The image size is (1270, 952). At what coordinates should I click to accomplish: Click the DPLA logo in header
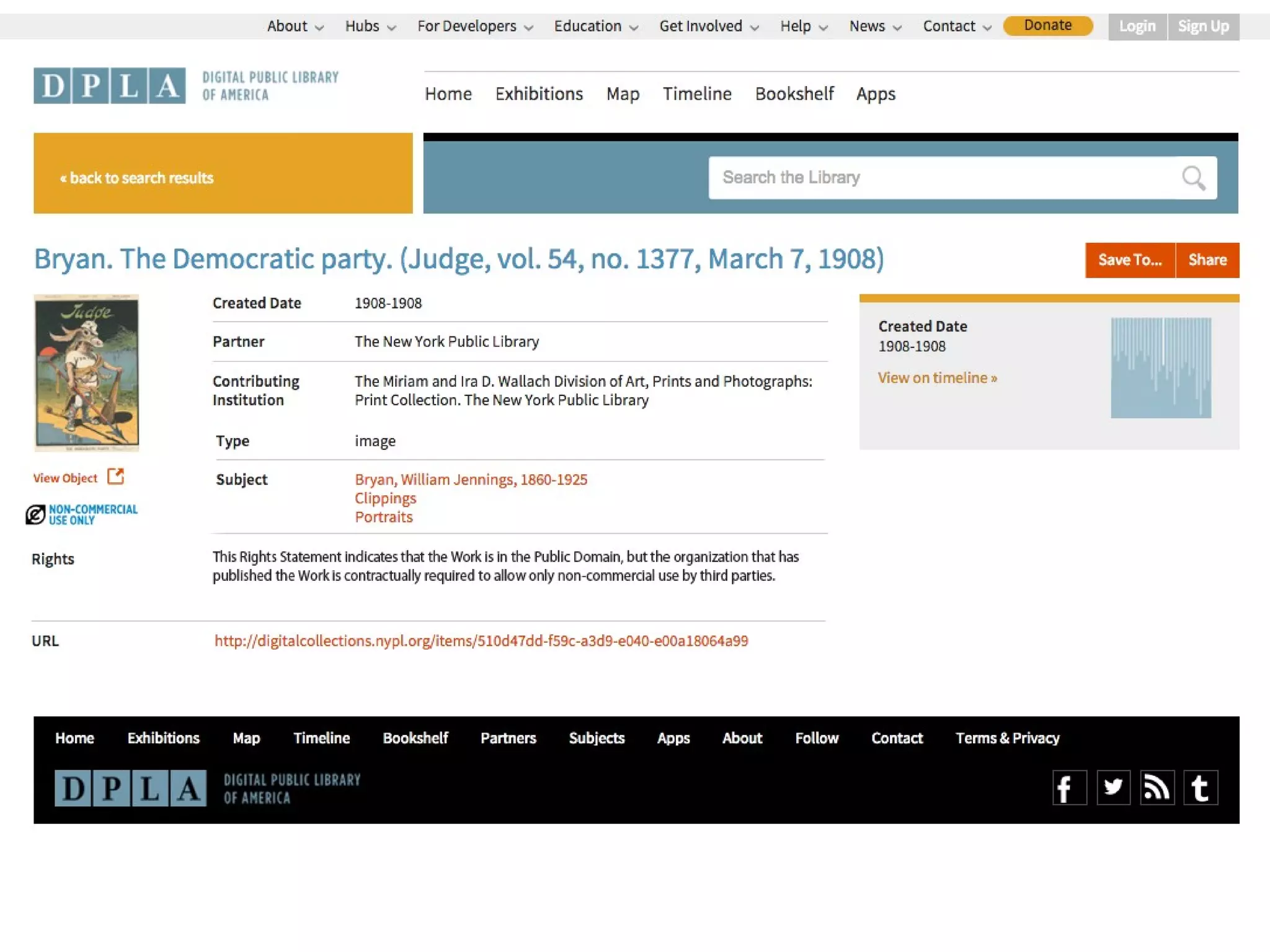(x=109, y=86)
